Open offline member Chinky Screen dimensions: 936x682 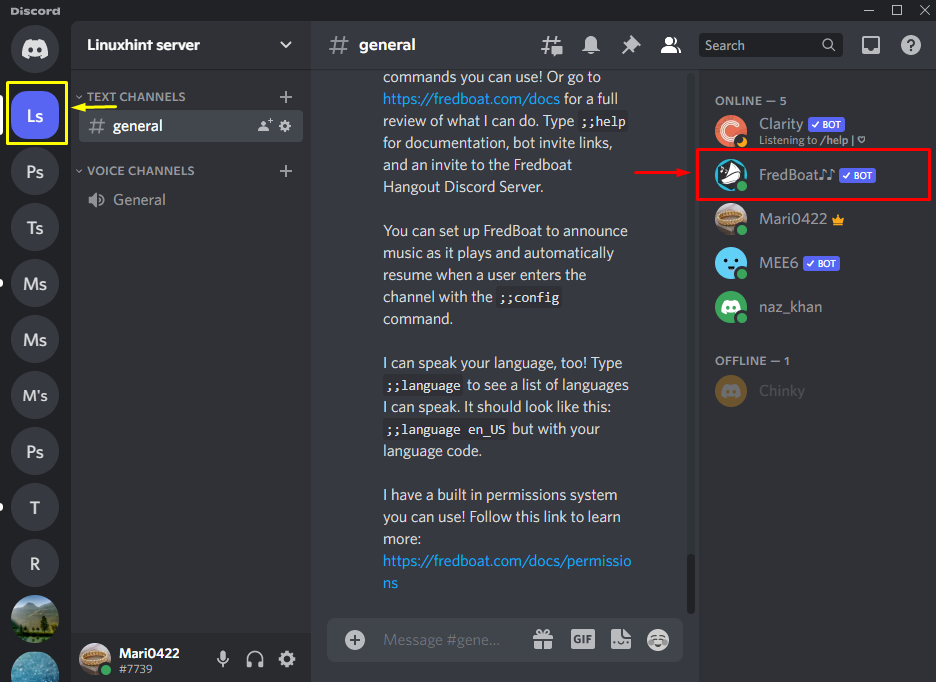coord(814,391)
